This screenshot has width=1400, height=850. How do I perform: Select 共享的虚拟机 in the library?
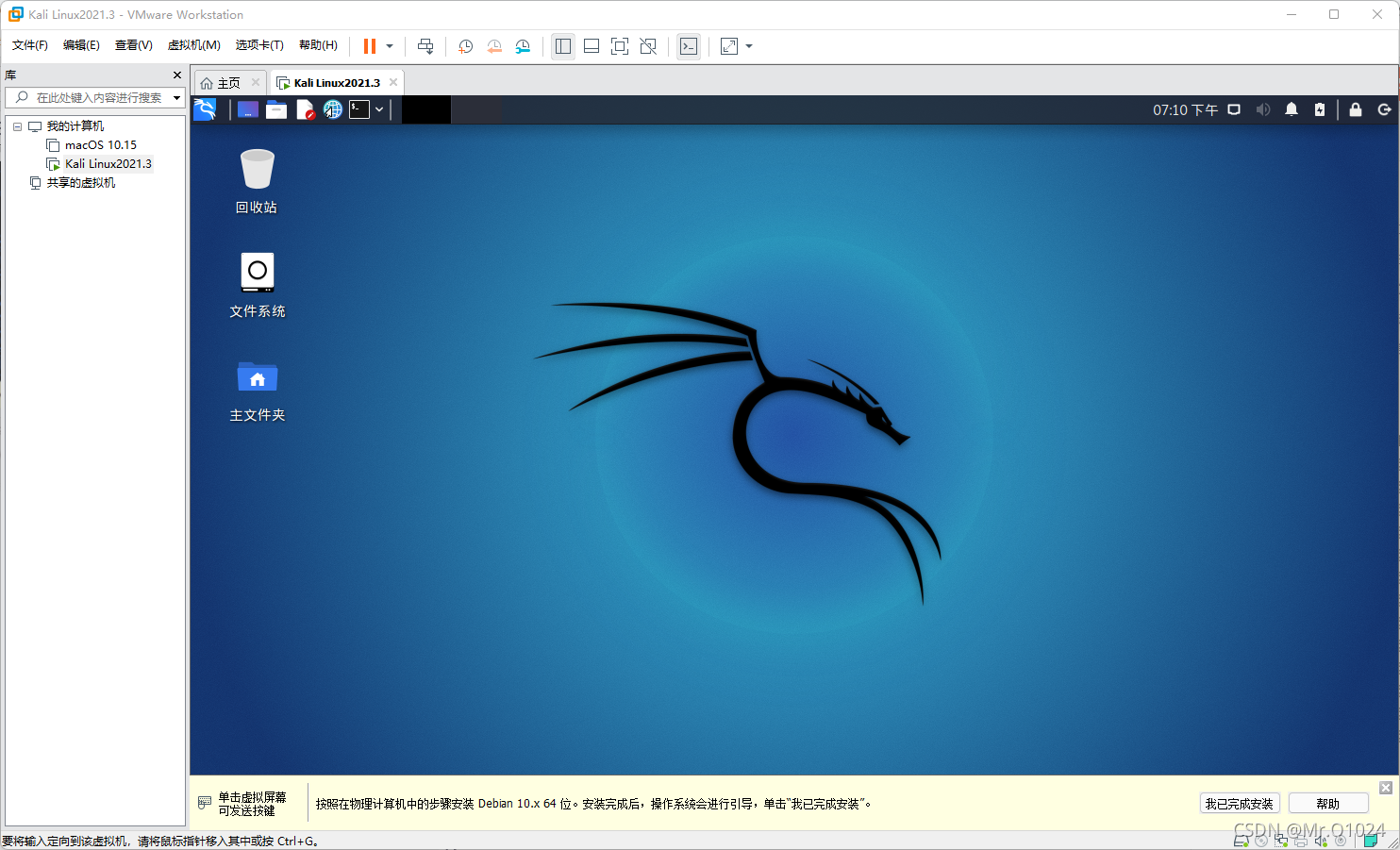point(80,183)
